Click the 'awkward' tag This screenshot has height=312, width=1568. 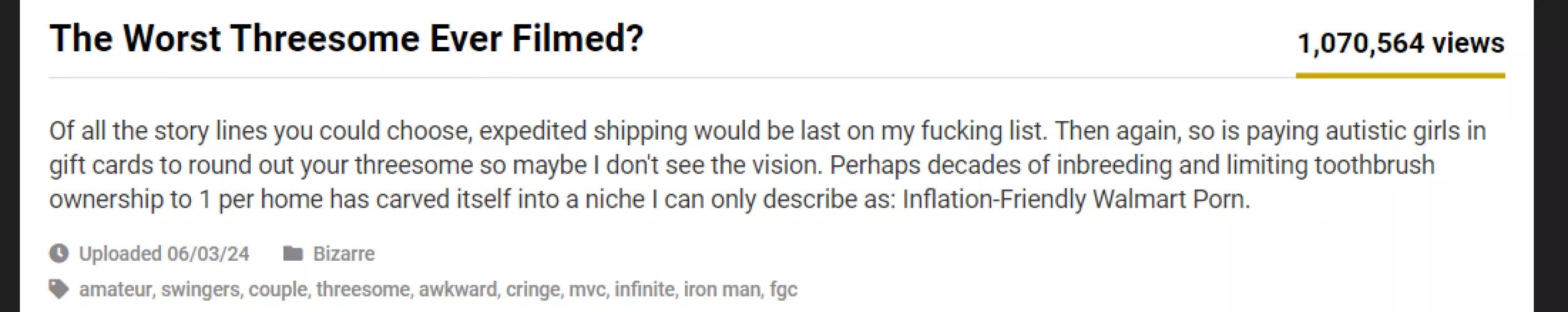(458, 289)
